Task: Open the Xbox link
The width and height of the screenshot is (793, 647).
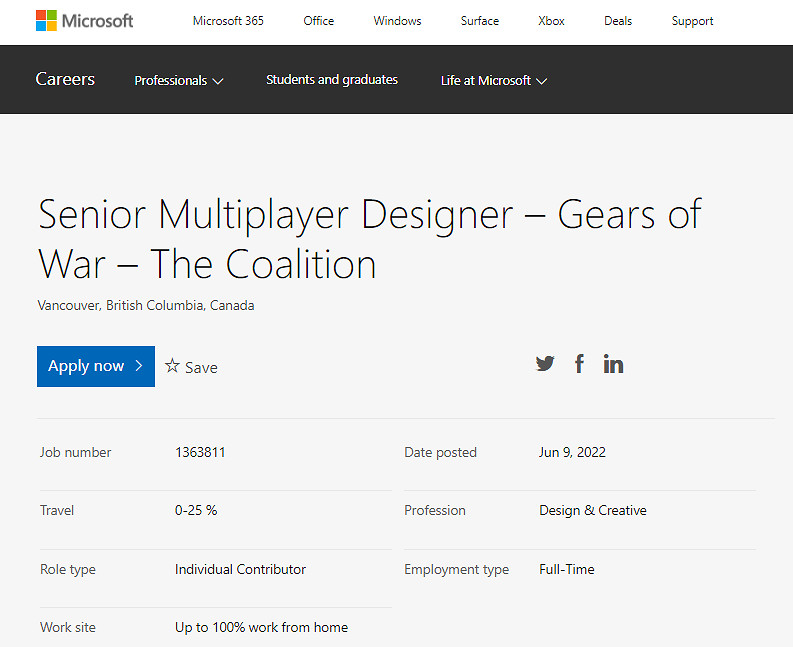Action: 551,21
